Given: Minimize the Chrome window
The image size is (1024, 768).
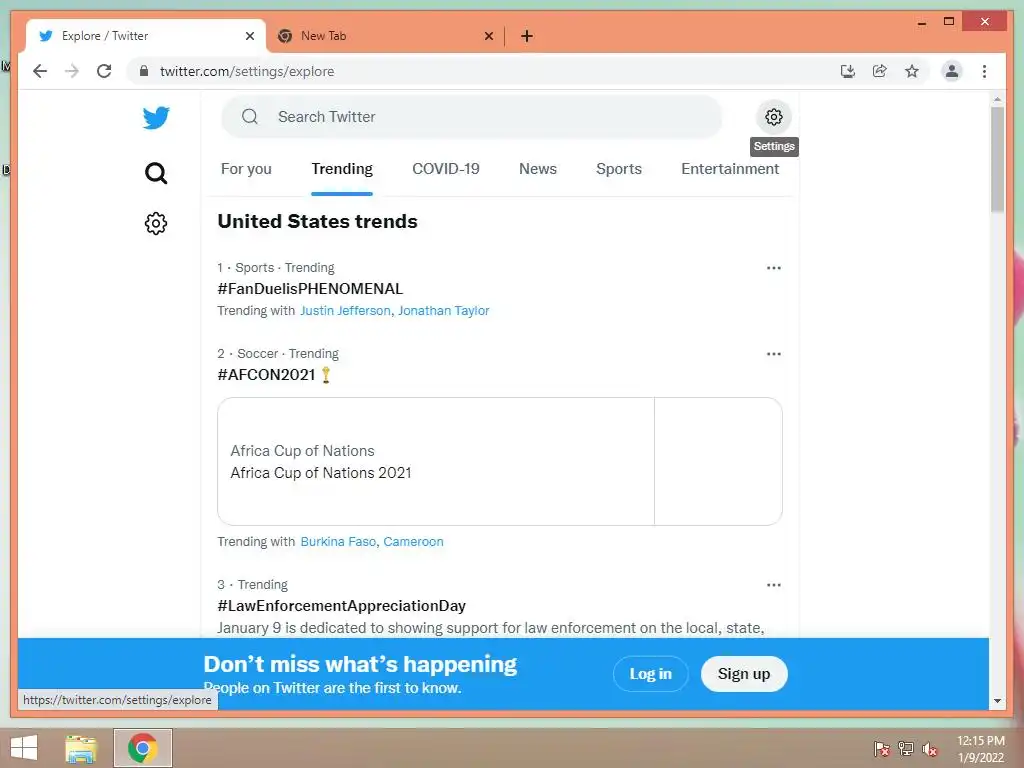Looking at the screenshot, I should point(921,22).
